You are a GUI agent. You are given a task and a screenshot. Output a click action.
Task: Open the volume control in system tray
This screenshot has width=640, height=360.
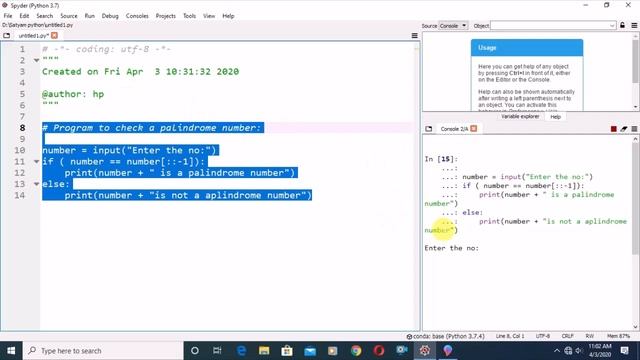click(579, 351)
